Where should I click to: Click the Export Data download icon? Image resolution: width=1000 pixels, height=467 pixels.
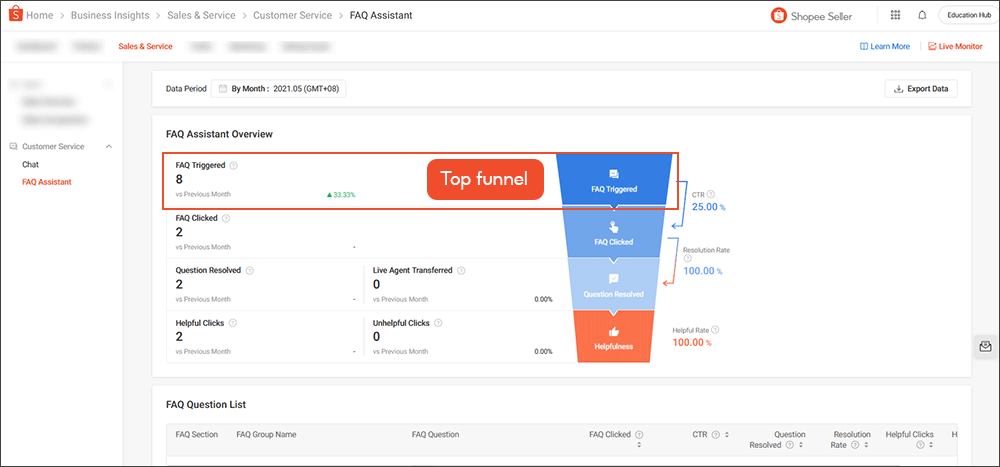point(899,89)
